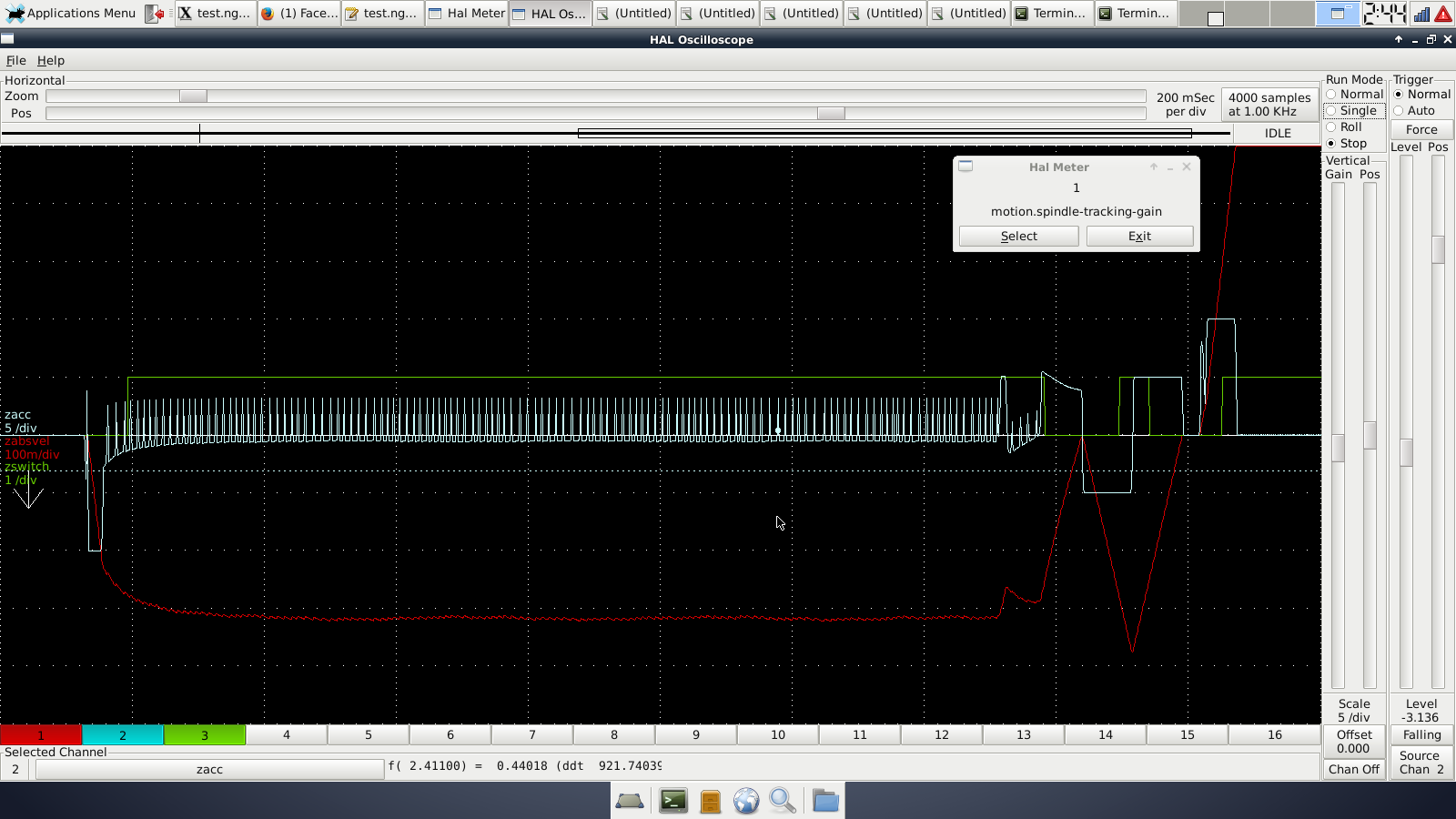Select channel 16 button
Viewport: 1456px width, 819px height.
(1275, 734)
